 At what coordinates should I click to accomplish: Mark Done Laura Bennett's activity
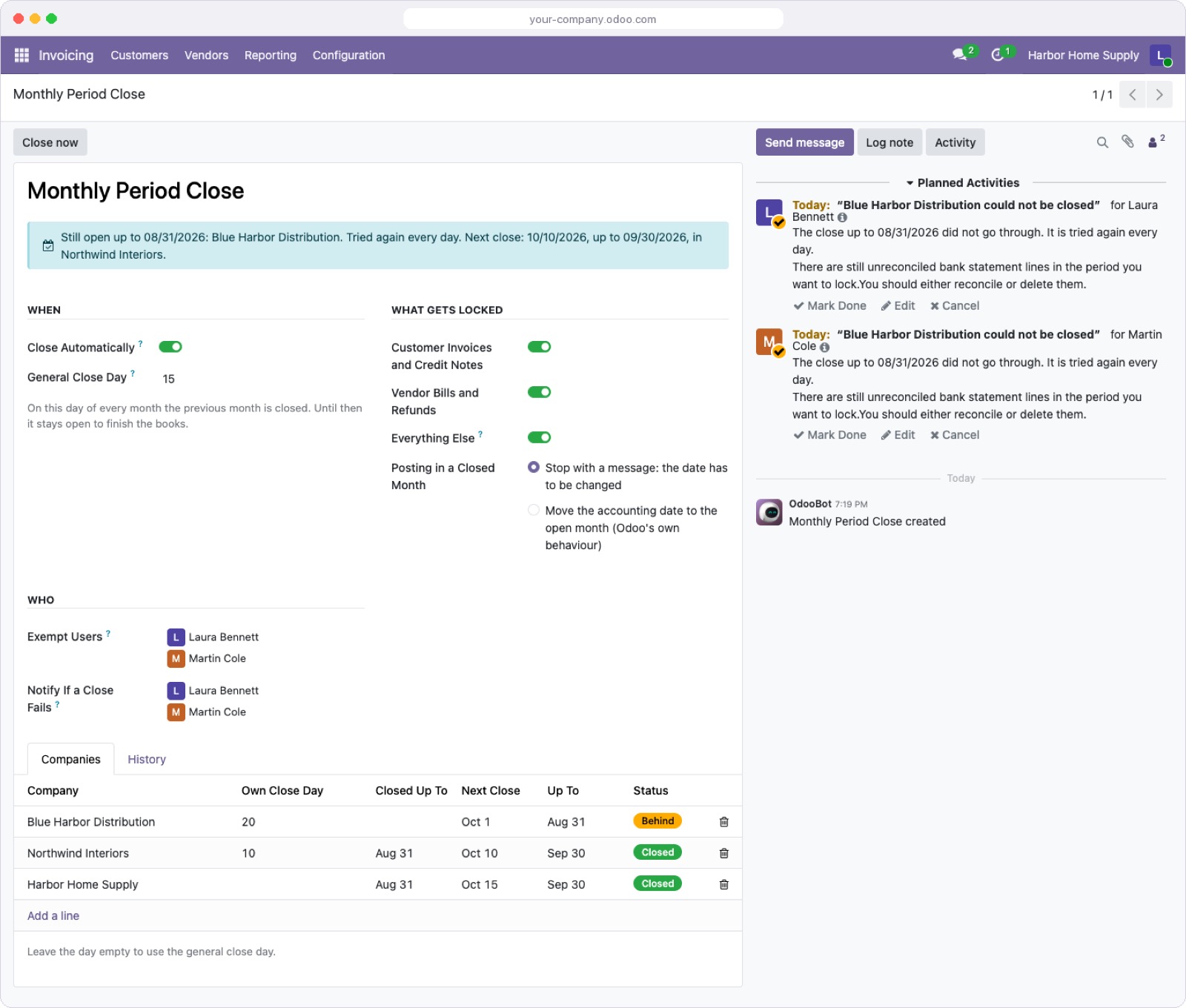pyautogui.click(x=829, y=305)
